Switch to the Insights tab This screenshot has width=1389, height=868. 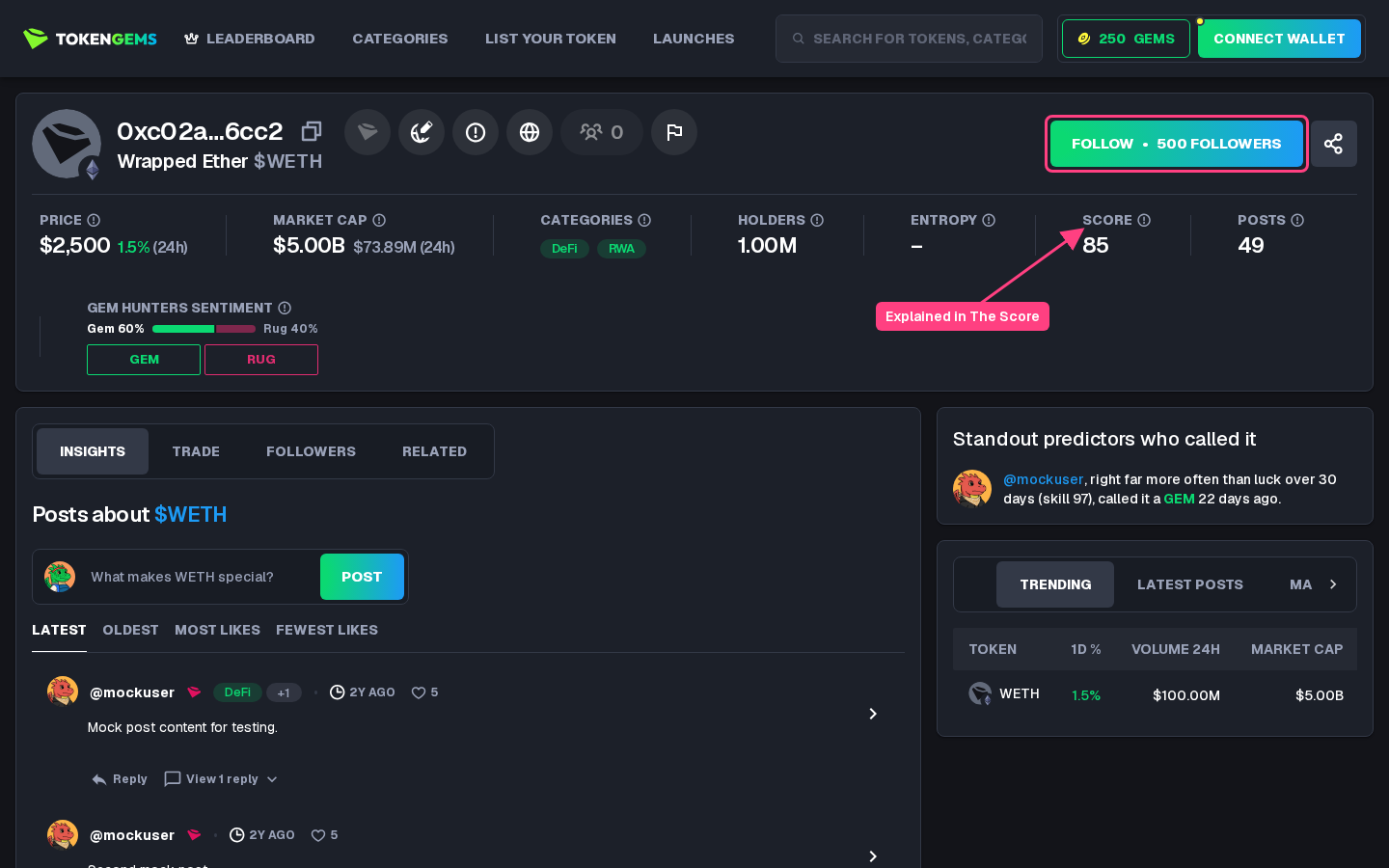click(x=93, y=451)
